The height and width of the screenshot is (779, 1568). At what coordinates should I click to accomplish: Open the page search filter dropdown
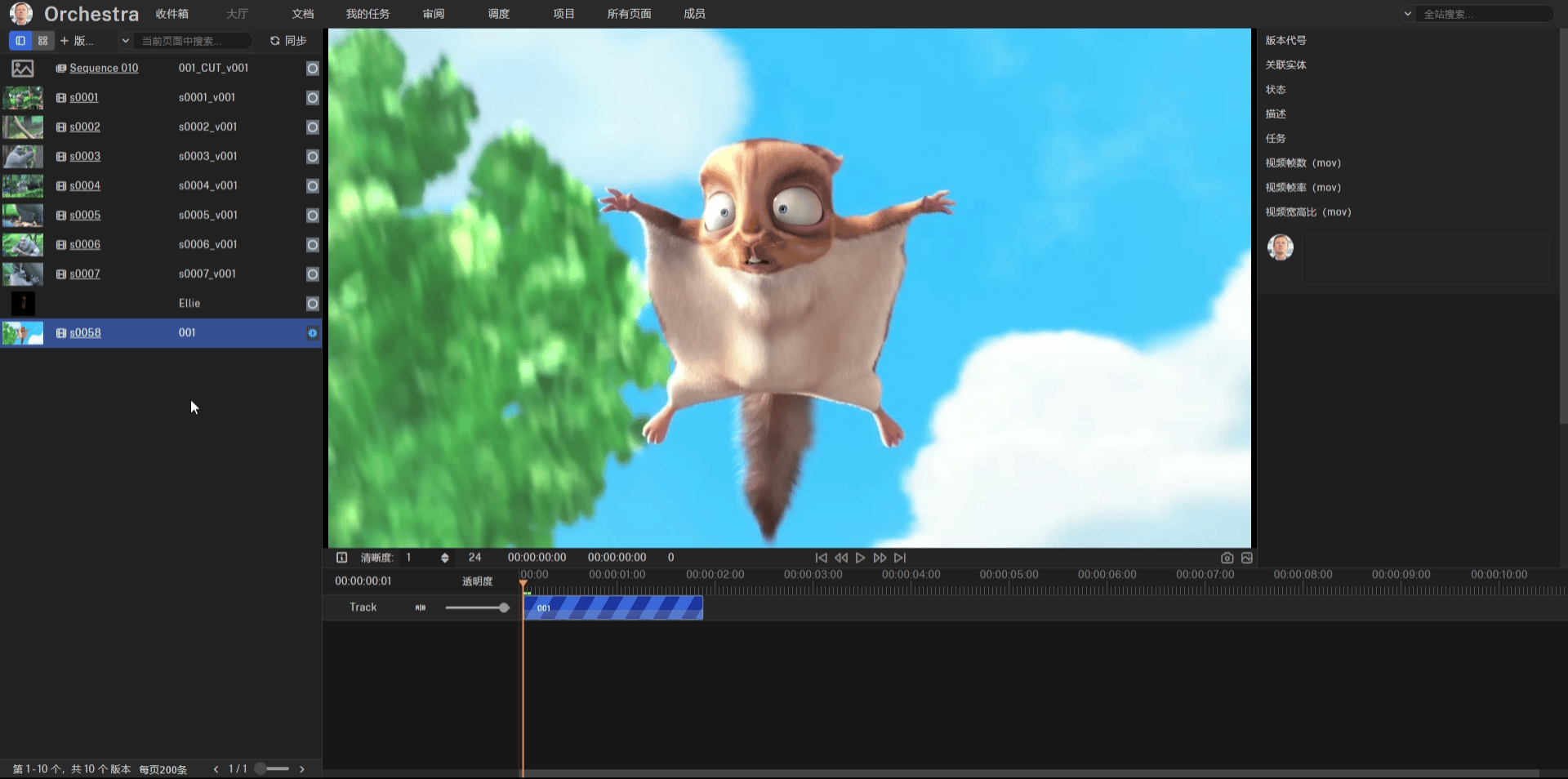(x=125, y=41)
